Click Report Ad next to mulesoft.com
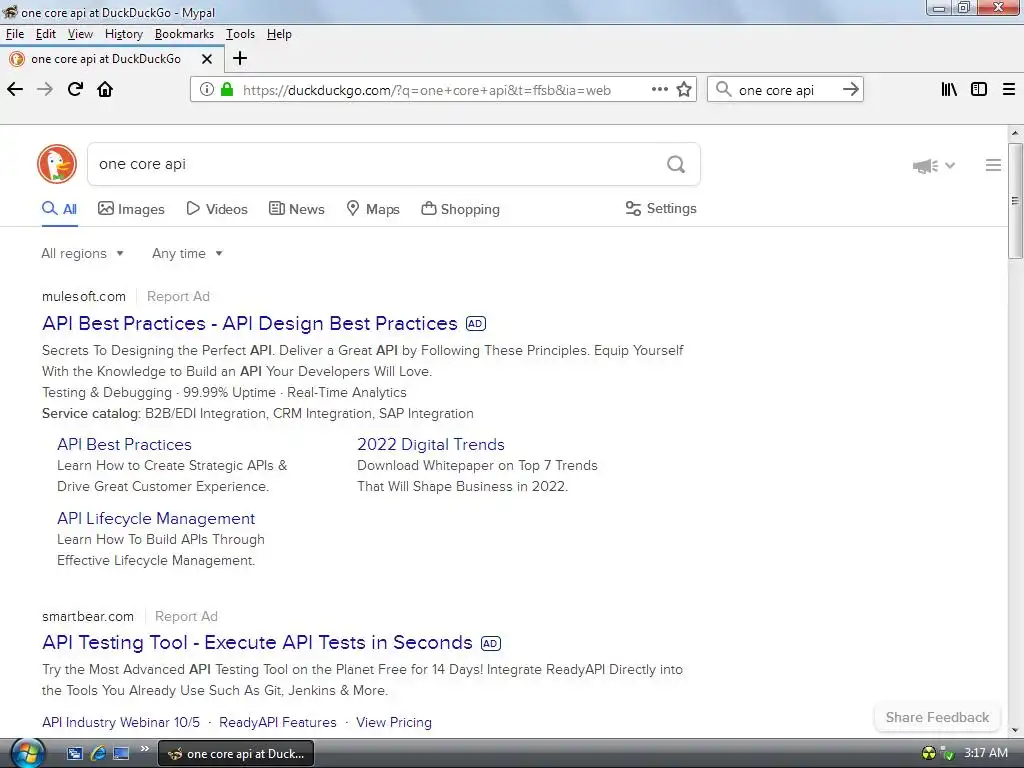 pyautogui.click(x=178, y=296)
